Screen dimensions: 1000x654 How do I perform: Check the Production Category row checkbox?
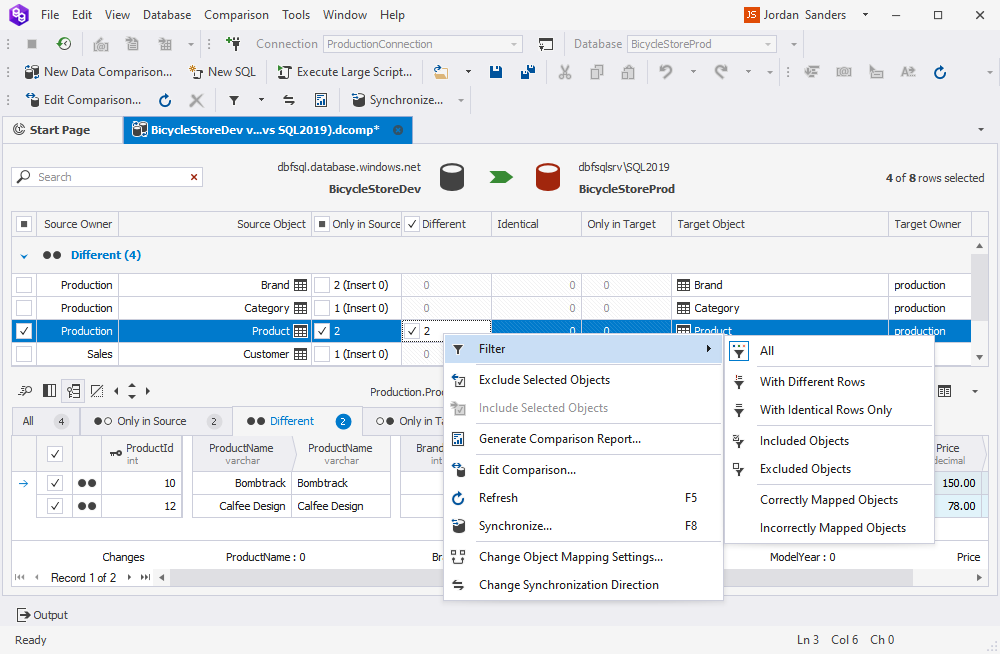24,308
